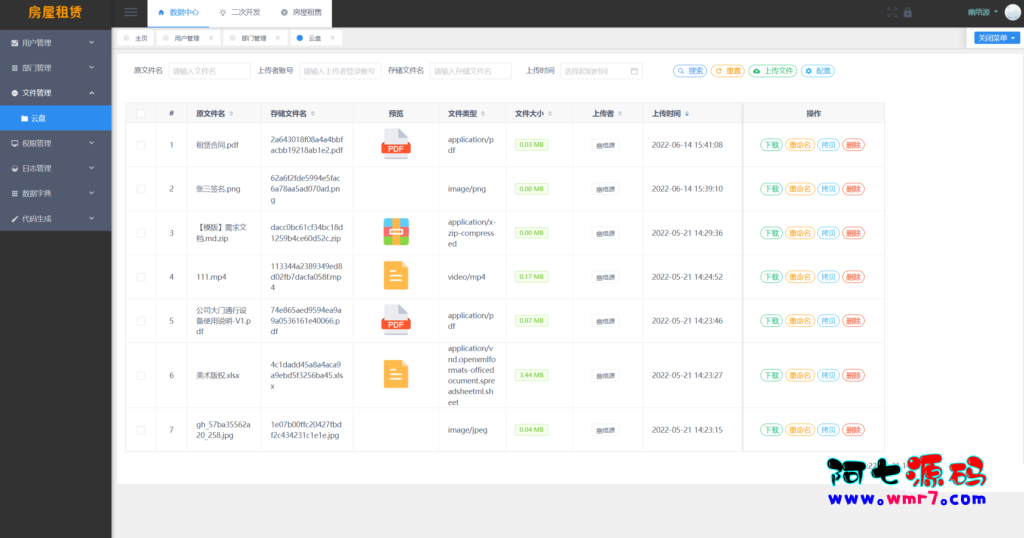Expand the 日志管理 sidebar menu
Image resolution: width=1024 pixels, height=538 pixels.
pos(56,168)
